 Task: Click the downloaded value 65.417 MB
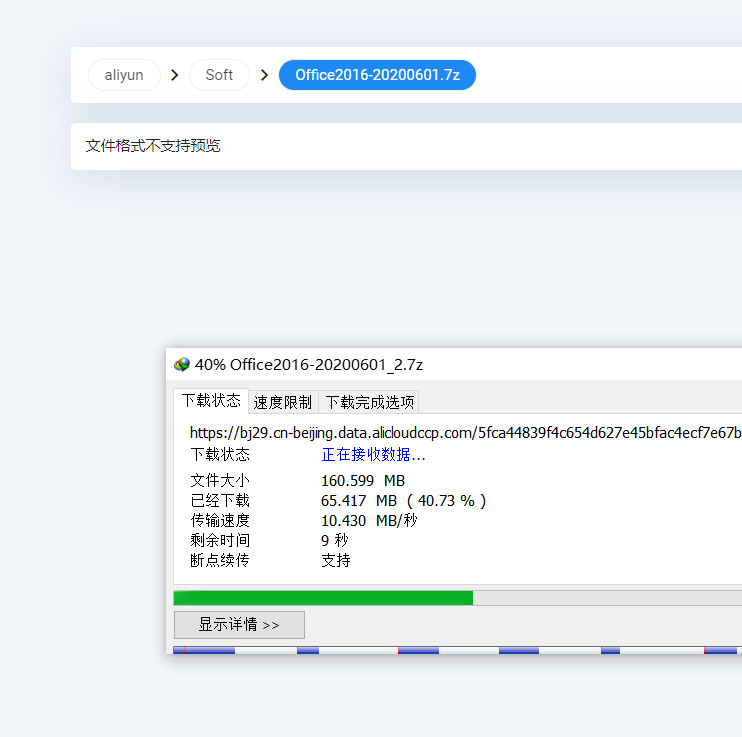point(359,501)
